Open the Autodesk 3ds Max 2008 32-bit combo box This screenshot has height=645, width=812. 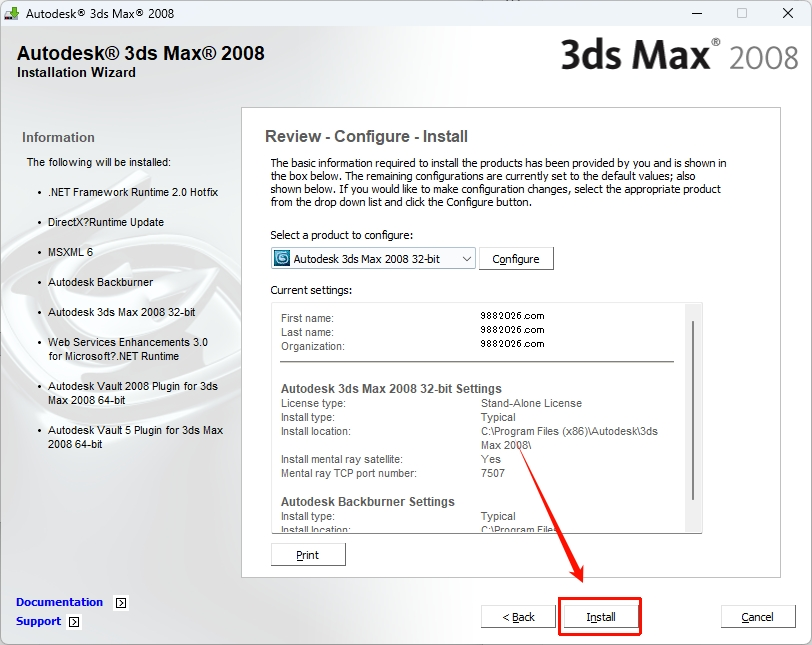pos(374,259)
